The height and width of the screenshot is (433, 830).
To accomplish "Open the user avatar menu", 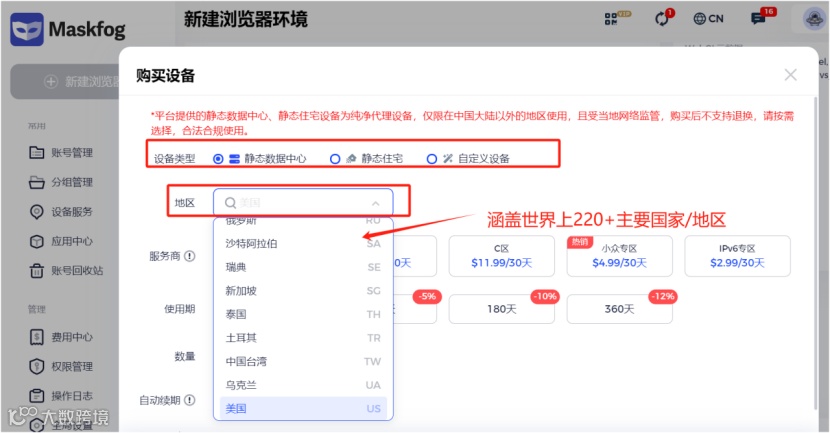I will point(814,19).
